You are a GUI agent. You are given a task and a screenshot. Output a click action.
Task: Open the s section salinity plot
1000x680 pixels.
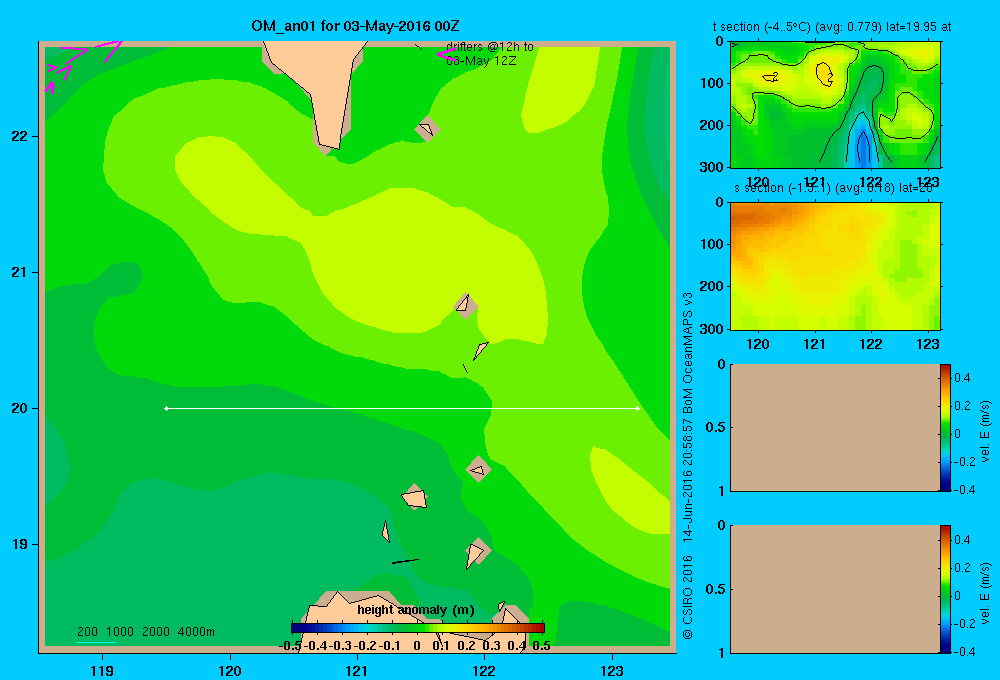pos(835,266)
